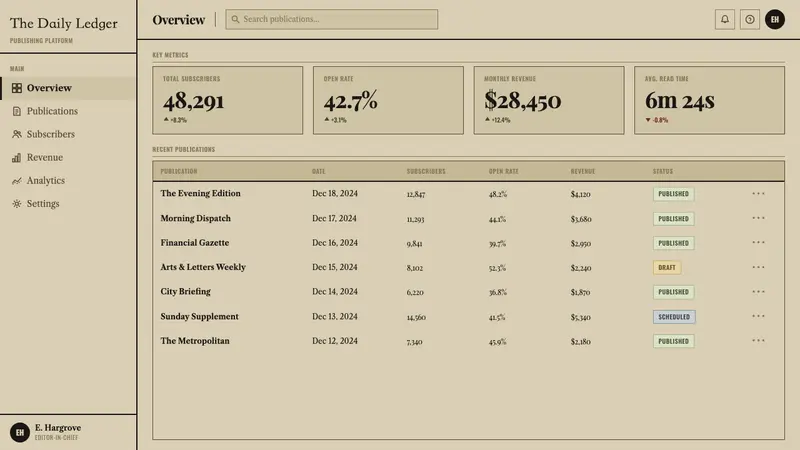800x450 pixels.
Task: Open The Metropolitan publication
Action: [195, 341]
